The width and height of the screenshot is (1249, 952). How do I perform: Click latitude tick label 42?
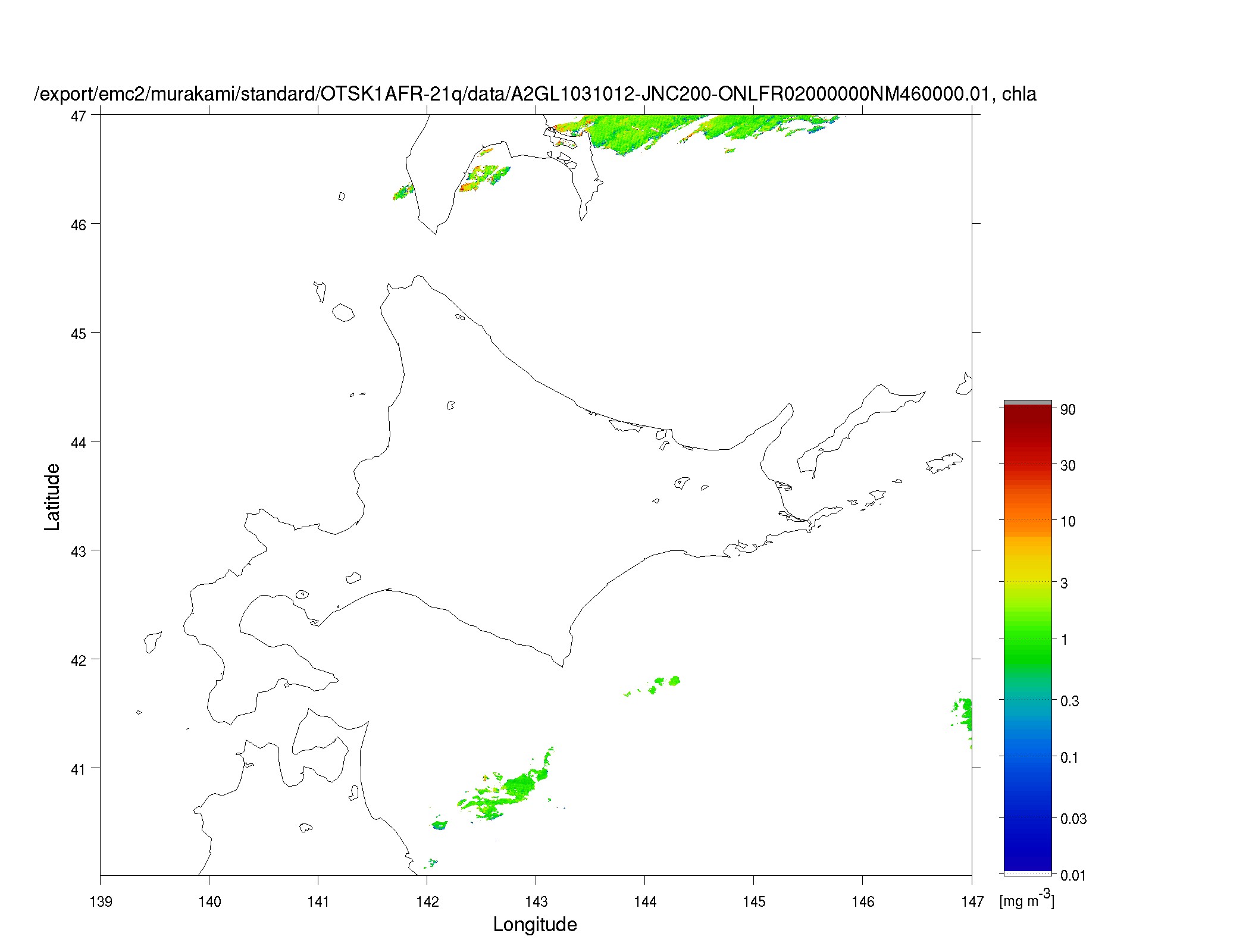pos(79,660)
